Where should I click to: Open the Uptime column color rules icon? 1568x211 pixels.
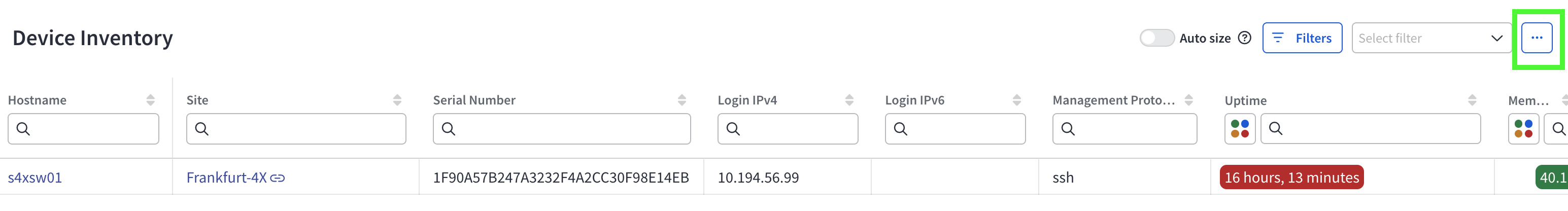[1239, 128]
